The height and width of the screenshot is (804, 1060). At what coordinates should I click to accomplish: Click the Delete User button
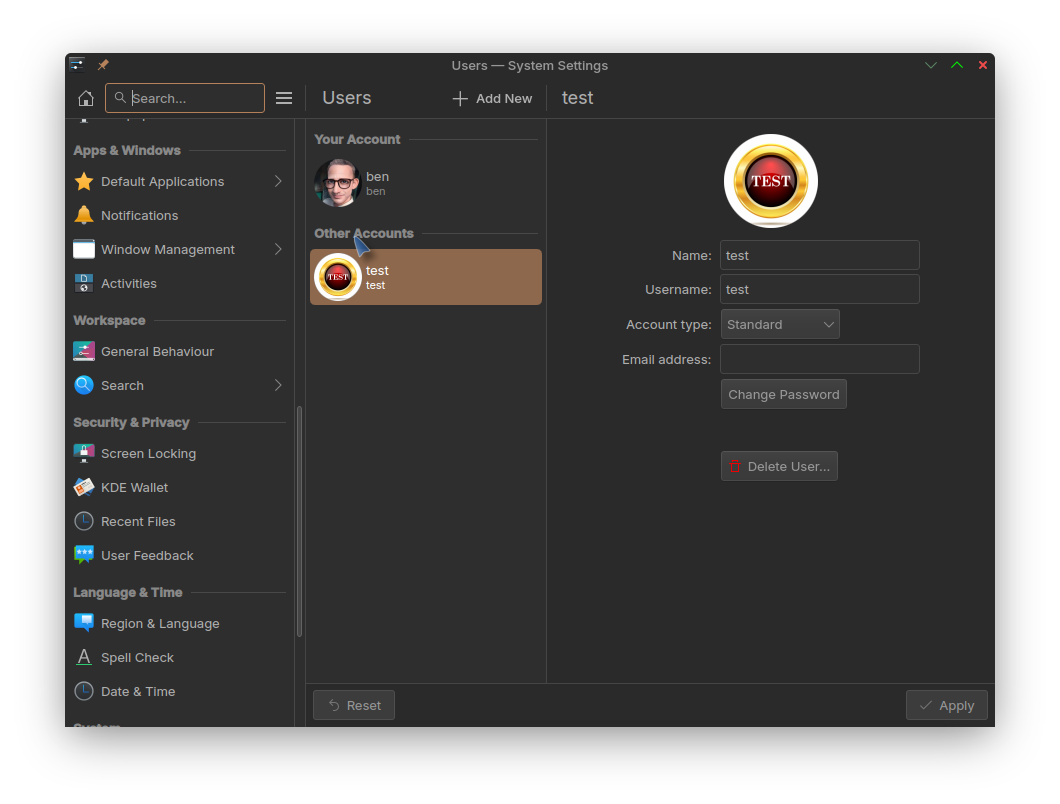tap(779, 466)
